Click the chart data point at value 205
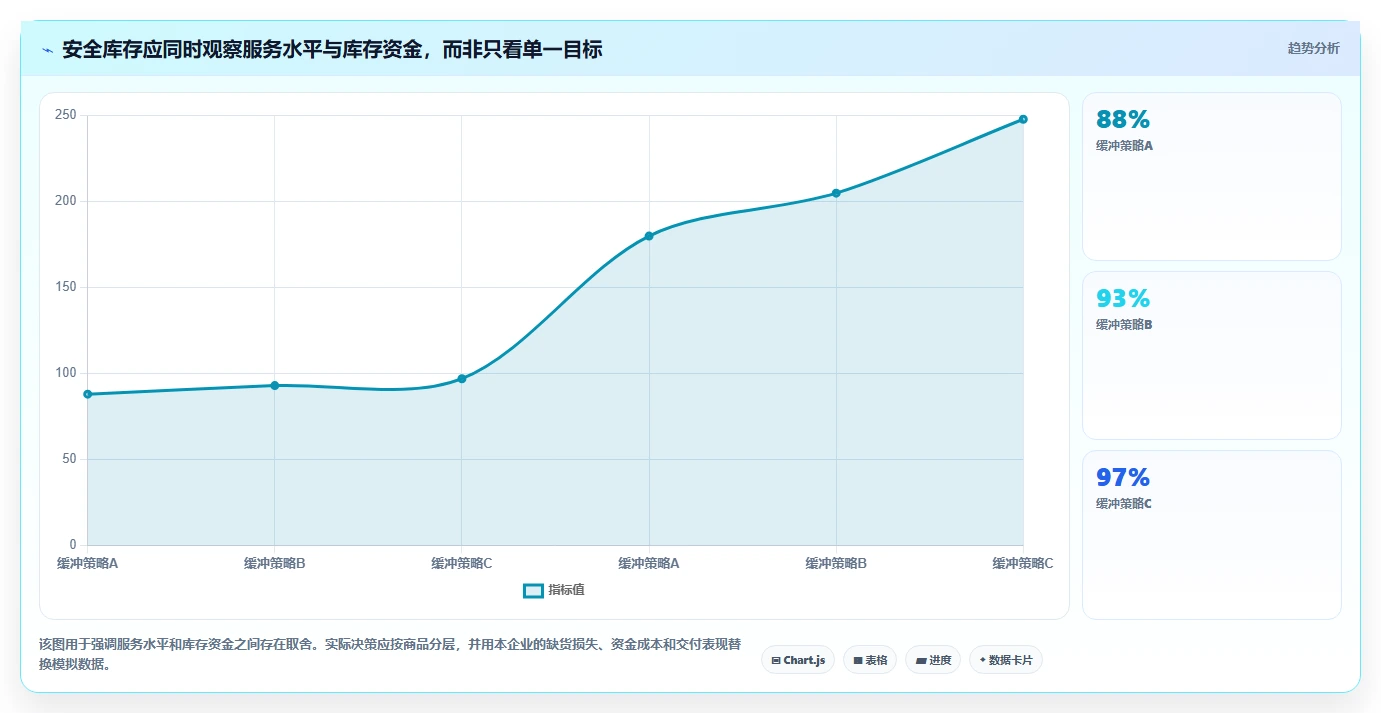This screenshot has height=713, width=1381. pos(836,193)
